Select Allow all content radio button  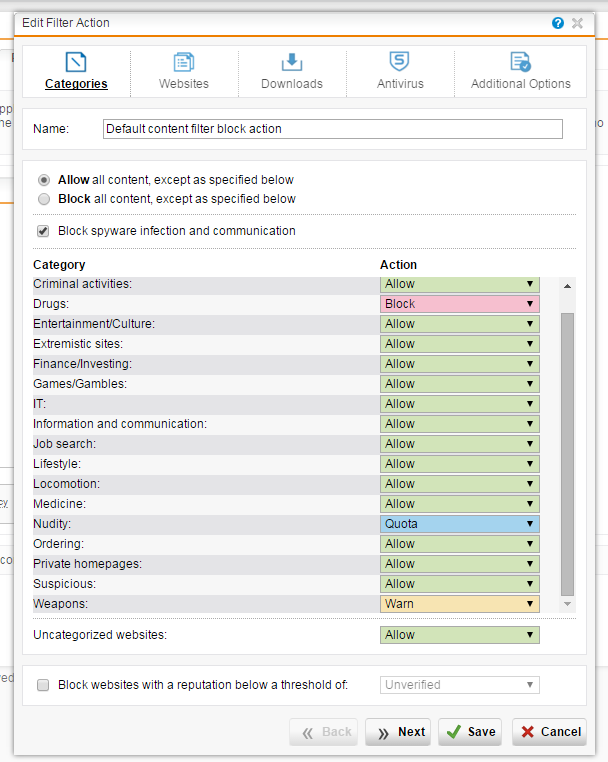coord(44,180)
